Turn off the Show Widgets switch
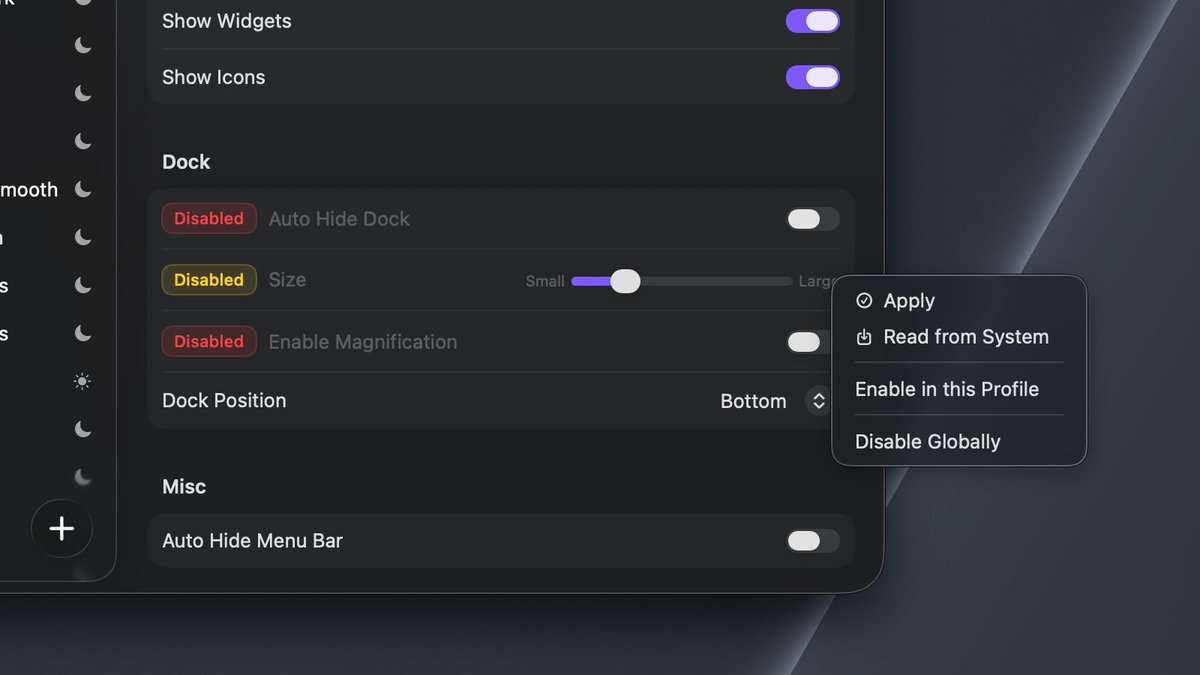The width and height of the screenshot is (1200, 675). click(x=812, y=21)
